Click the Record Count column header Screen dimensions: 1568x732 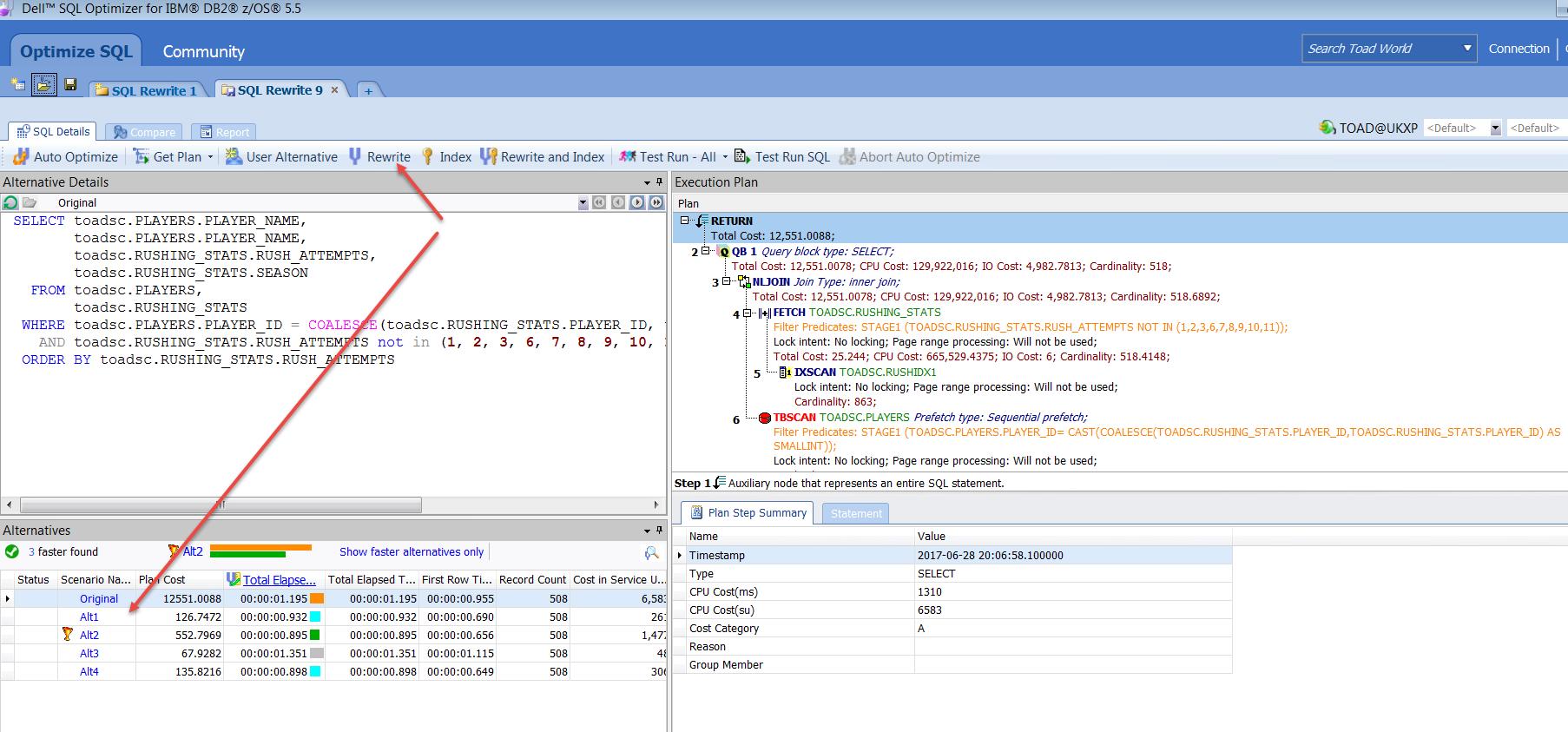pyautogui.click(x=532, y=579)
